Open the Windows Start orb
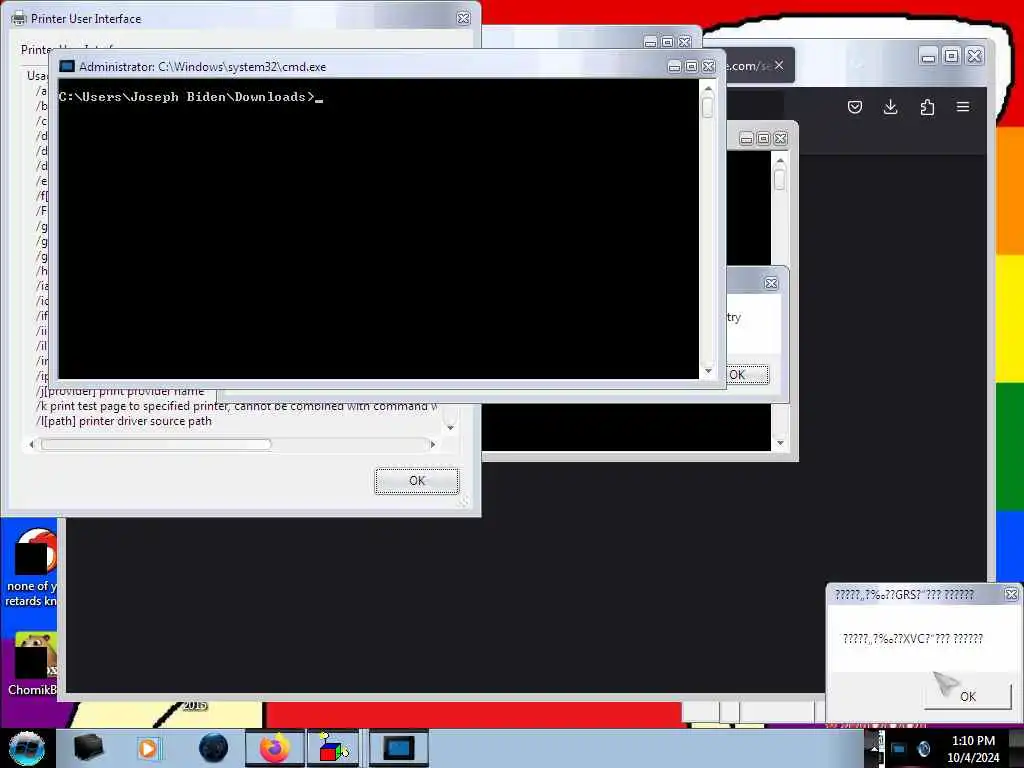 (x=26, y=748)
